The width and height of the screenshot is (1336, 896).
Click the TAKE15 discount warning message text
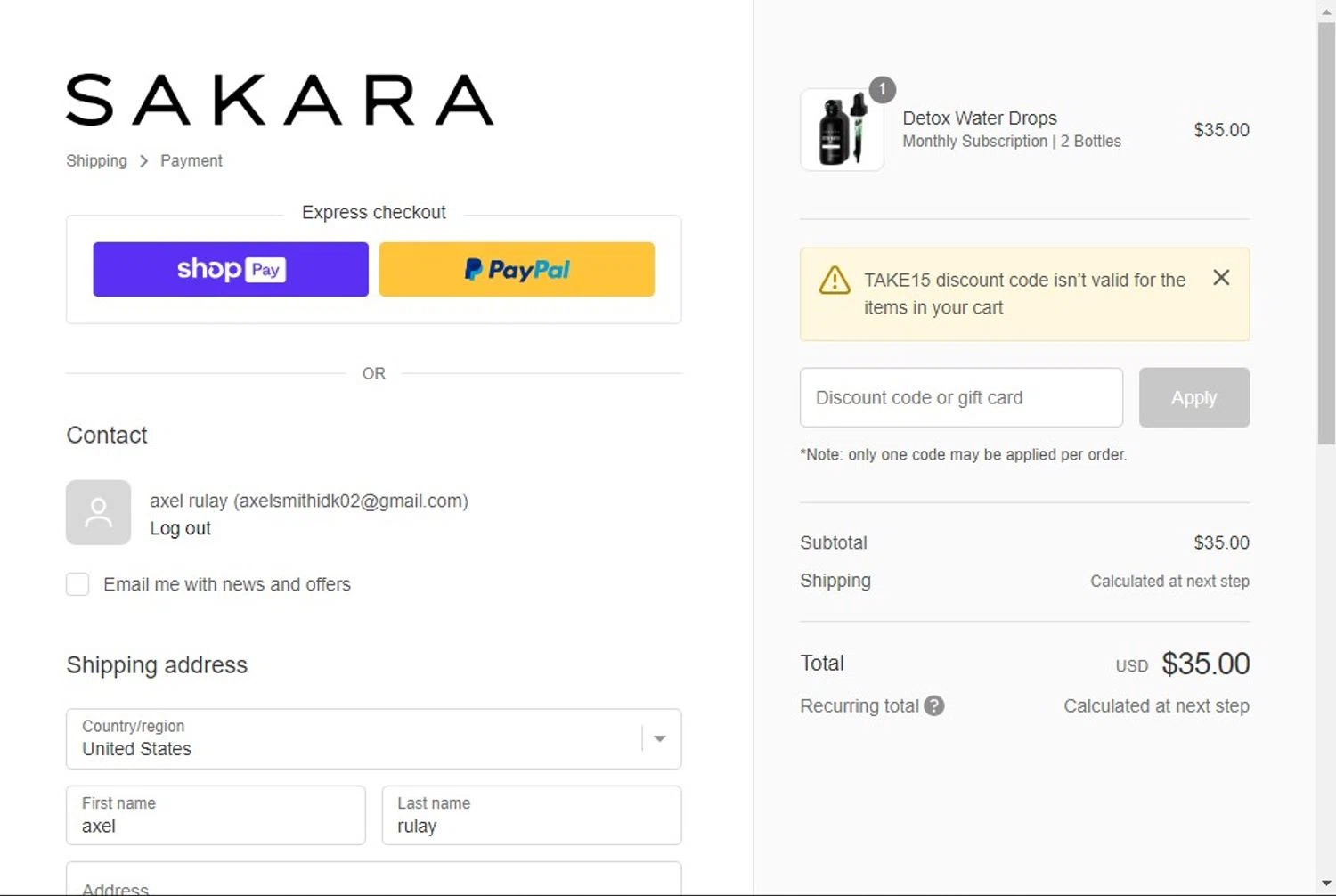click(1024, 294)
